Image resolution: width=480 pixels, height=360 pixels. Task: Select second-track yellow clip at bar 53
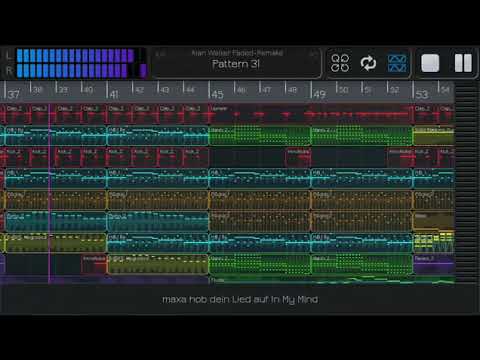434,135
